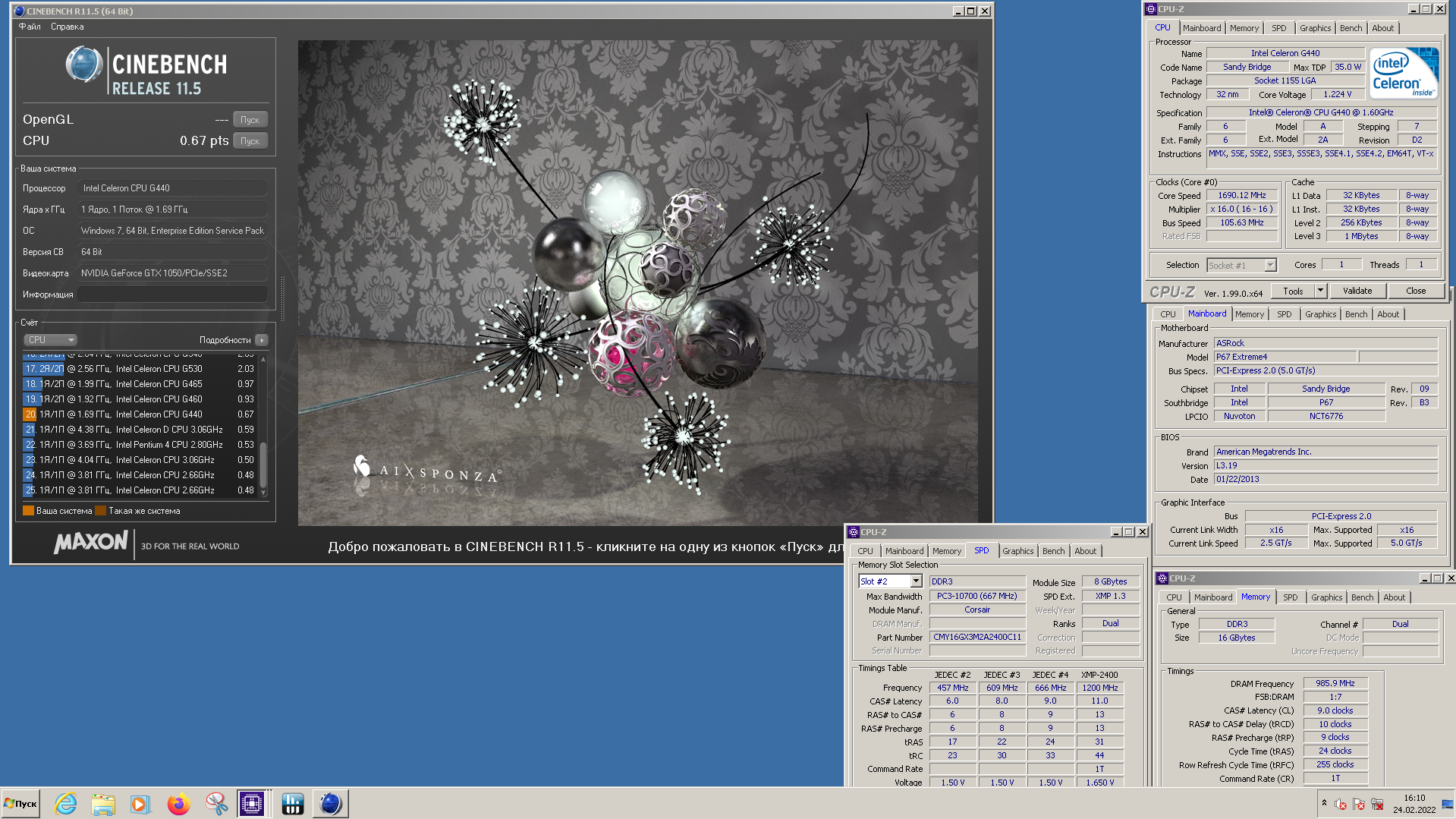This screenshot has height=819, width=1456.
Task: Click video card field NVIDIA GeForce GTX 1050
Action: pyautogui.click(x=172, y=273)
